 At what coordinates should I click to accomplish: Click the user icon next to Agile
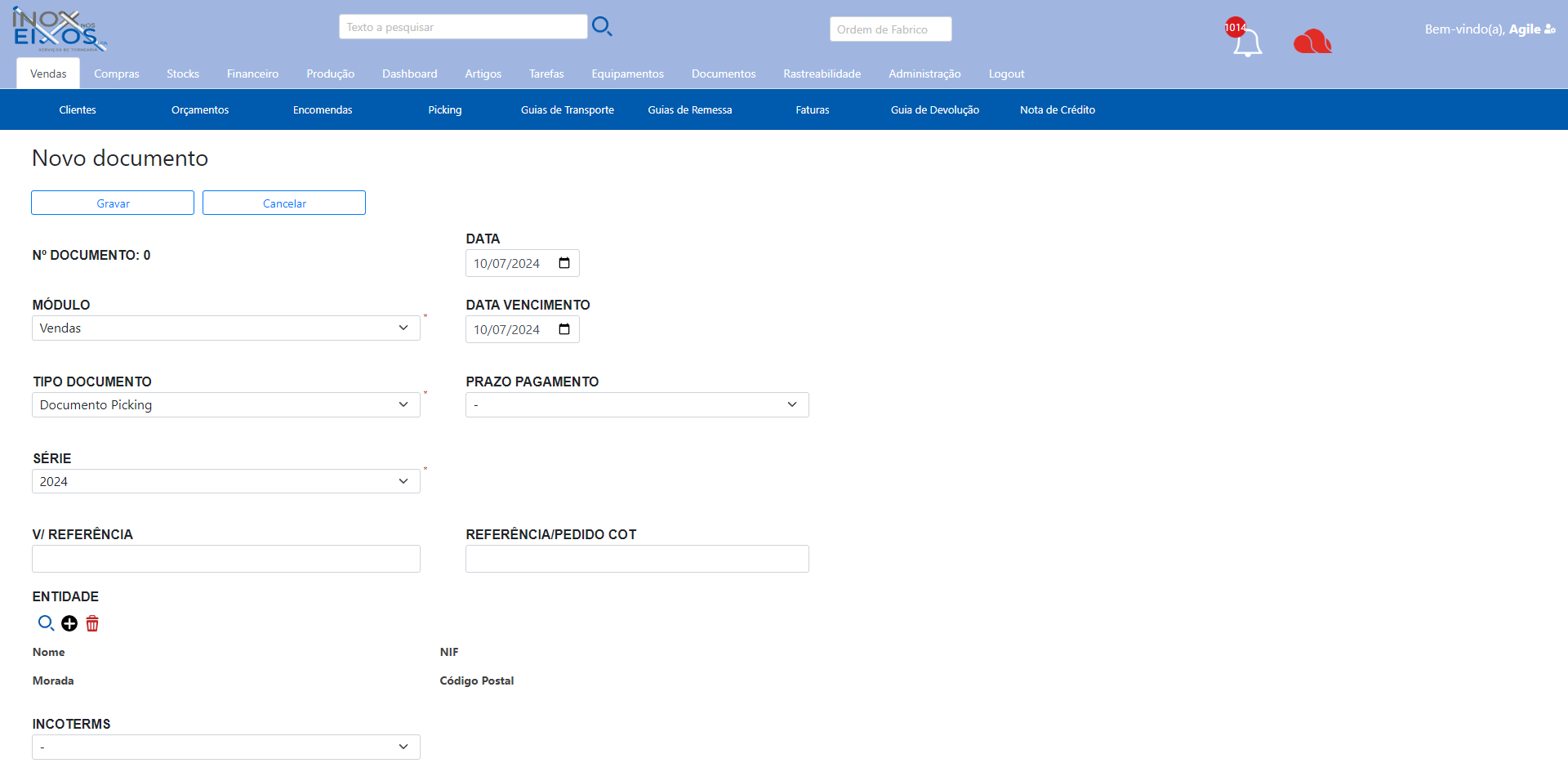click(x=1550, y=29)
